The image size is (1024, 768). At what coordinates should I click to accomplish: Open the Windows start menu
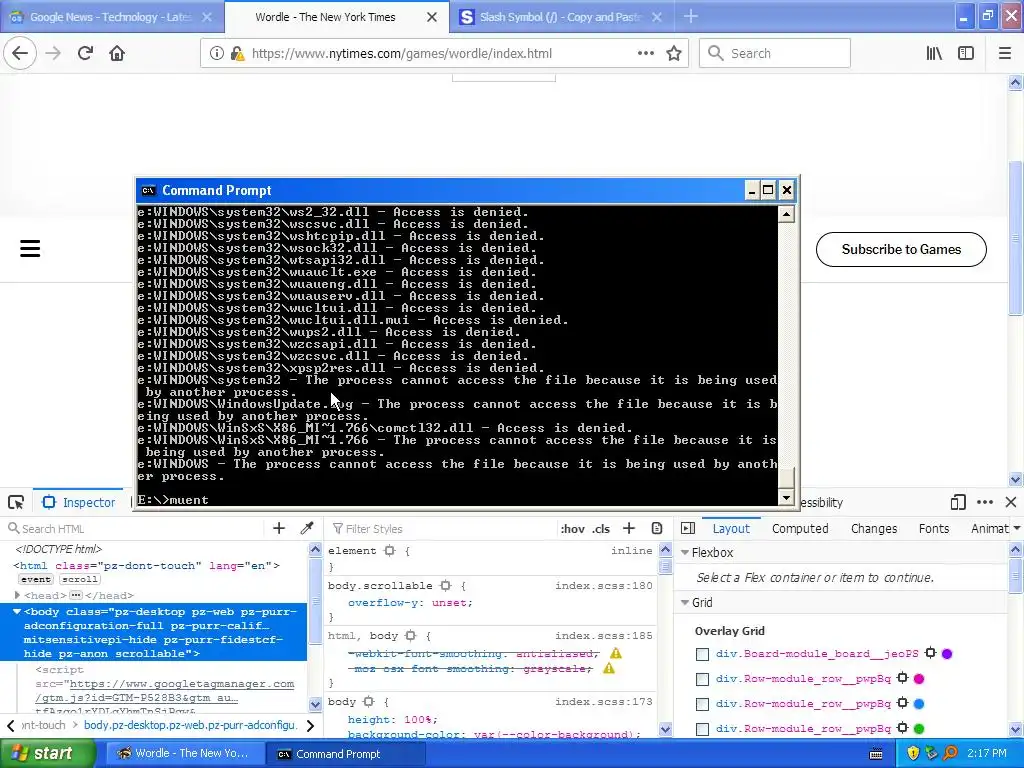pos(47,754)
